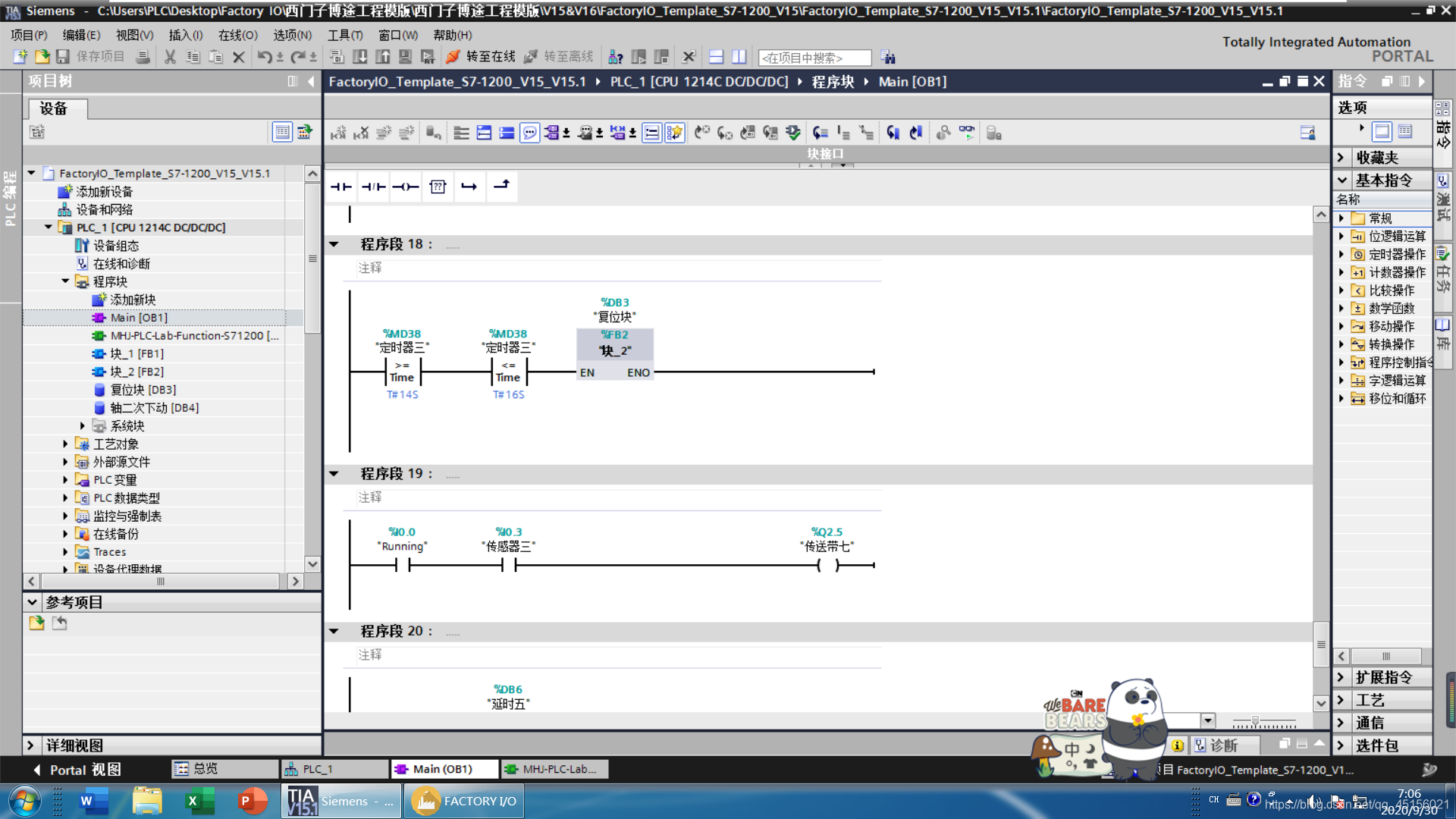
Task: Expand the 详细视图 panel
Action: point(31,745)
